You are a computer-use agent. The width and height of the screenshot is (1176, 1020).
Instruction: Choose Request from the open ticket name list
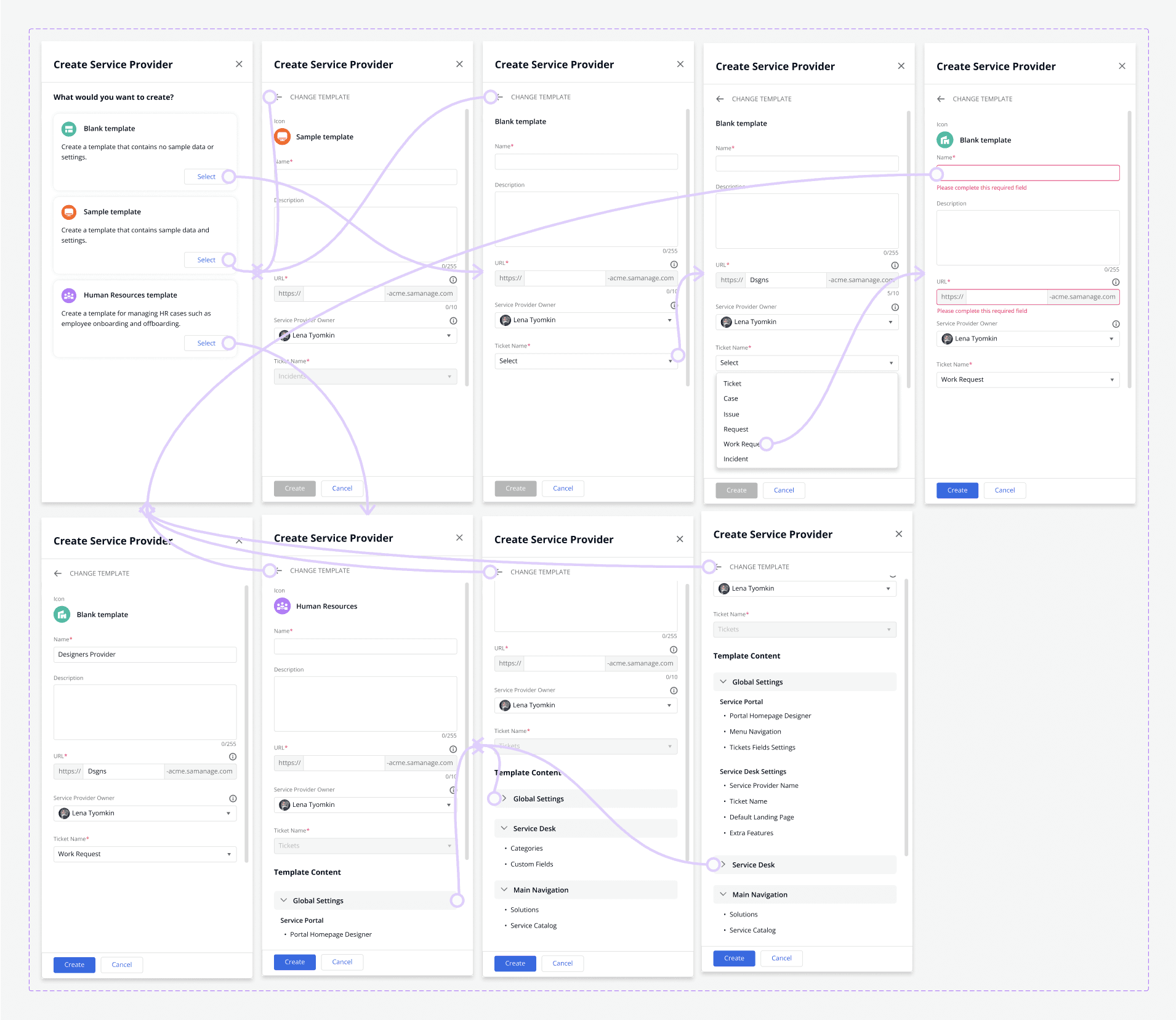click(807, 429)
